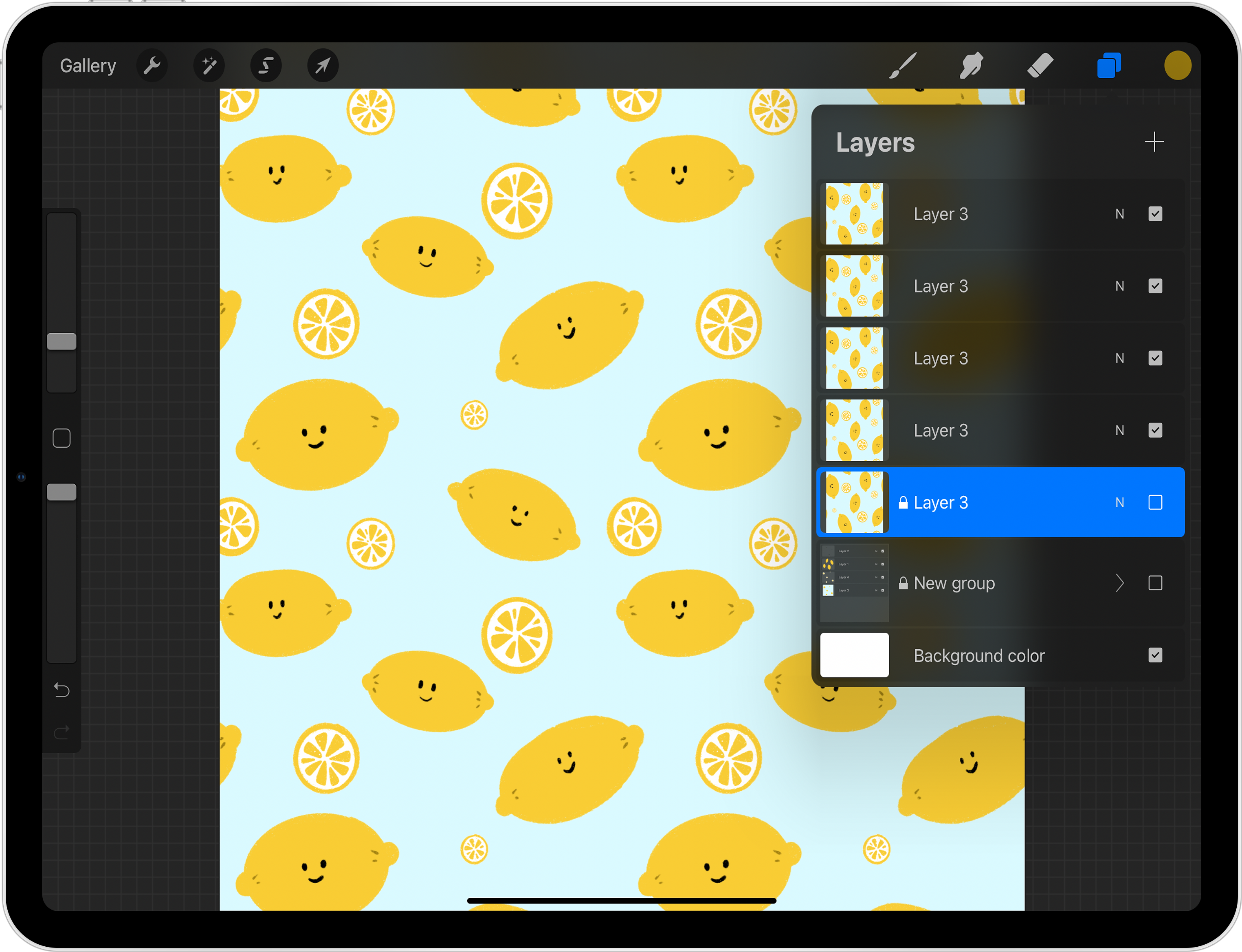Viewport: 1242px width, 952px height.
Task: Open blend mode N of topmost layer
Action: [x=1120, y=214]
